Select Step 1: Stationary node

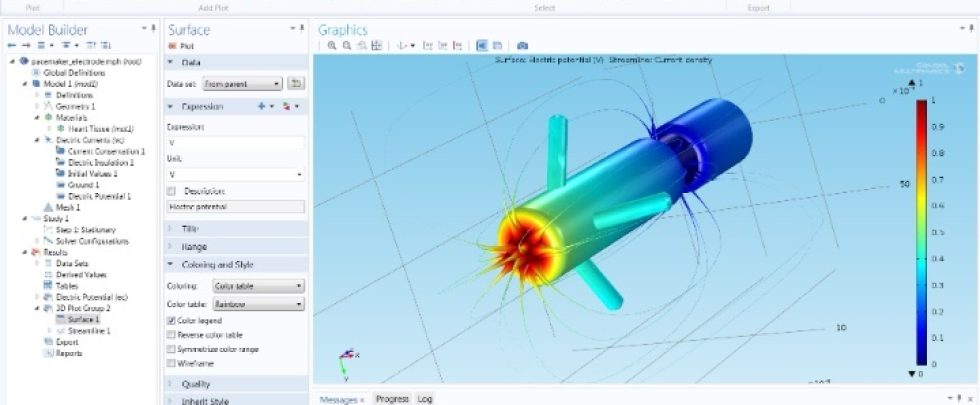point(86,230)
